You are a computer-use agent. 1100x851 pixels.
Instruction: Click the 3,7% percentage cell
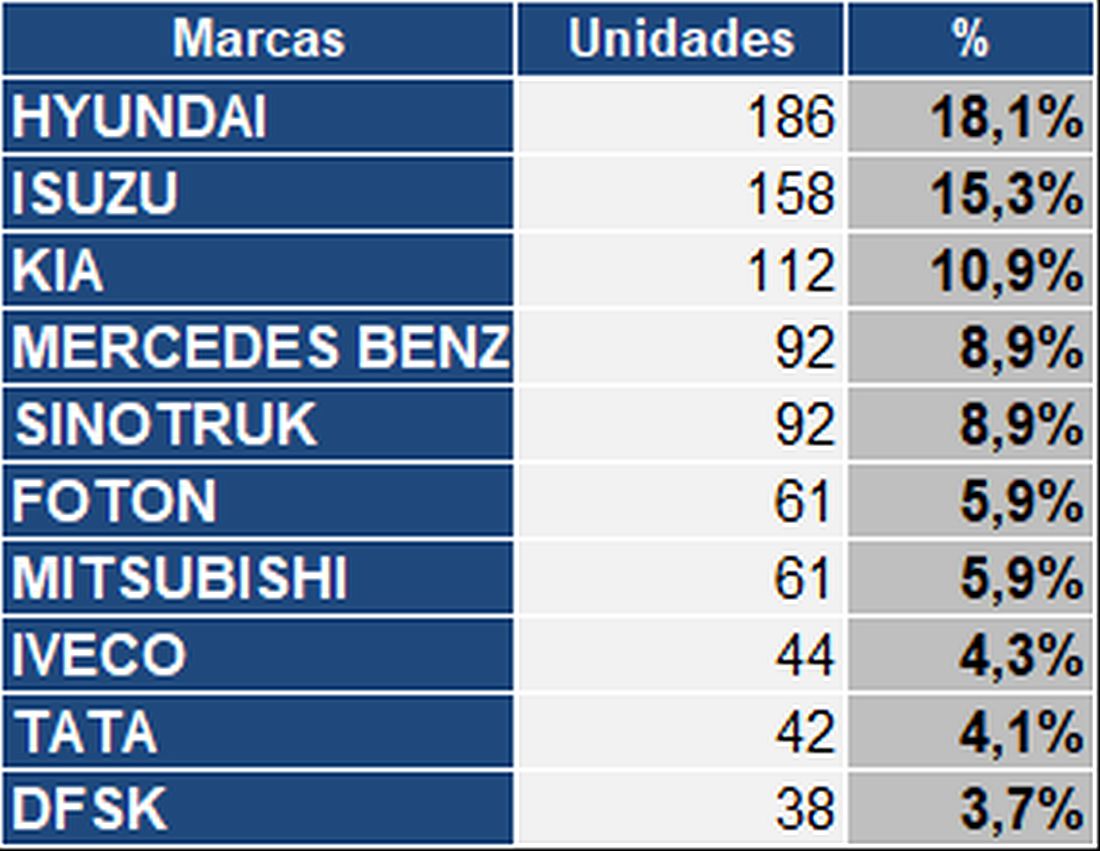pyautogui.click(x=1020, y=808)
